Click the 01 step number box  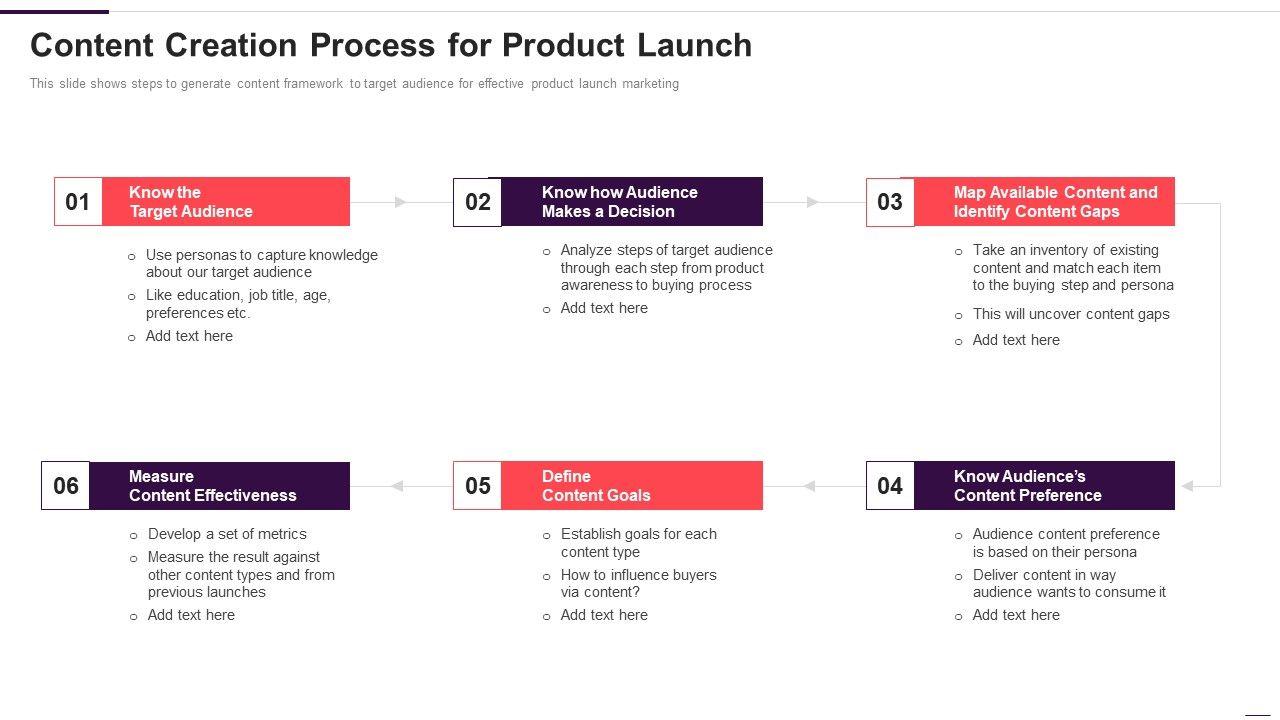point(78,202)
